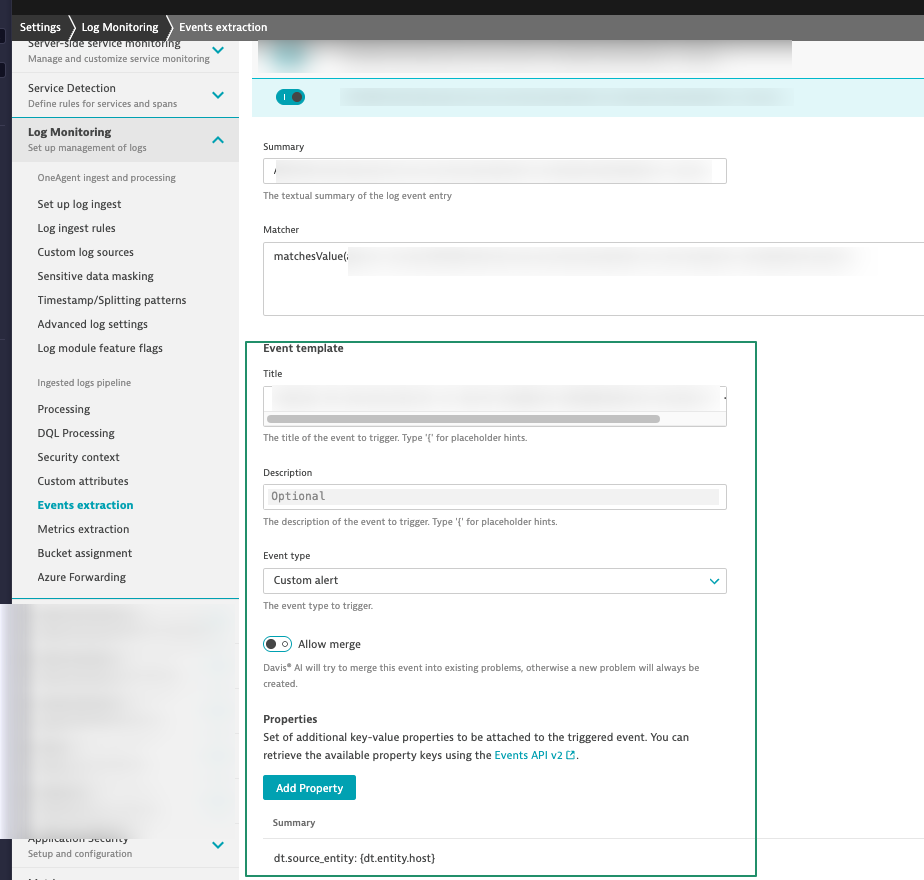Viewport: 924px width, 880px height.
Task: Disable the rule enabled toggle at top
Action: tap(290, 97)
